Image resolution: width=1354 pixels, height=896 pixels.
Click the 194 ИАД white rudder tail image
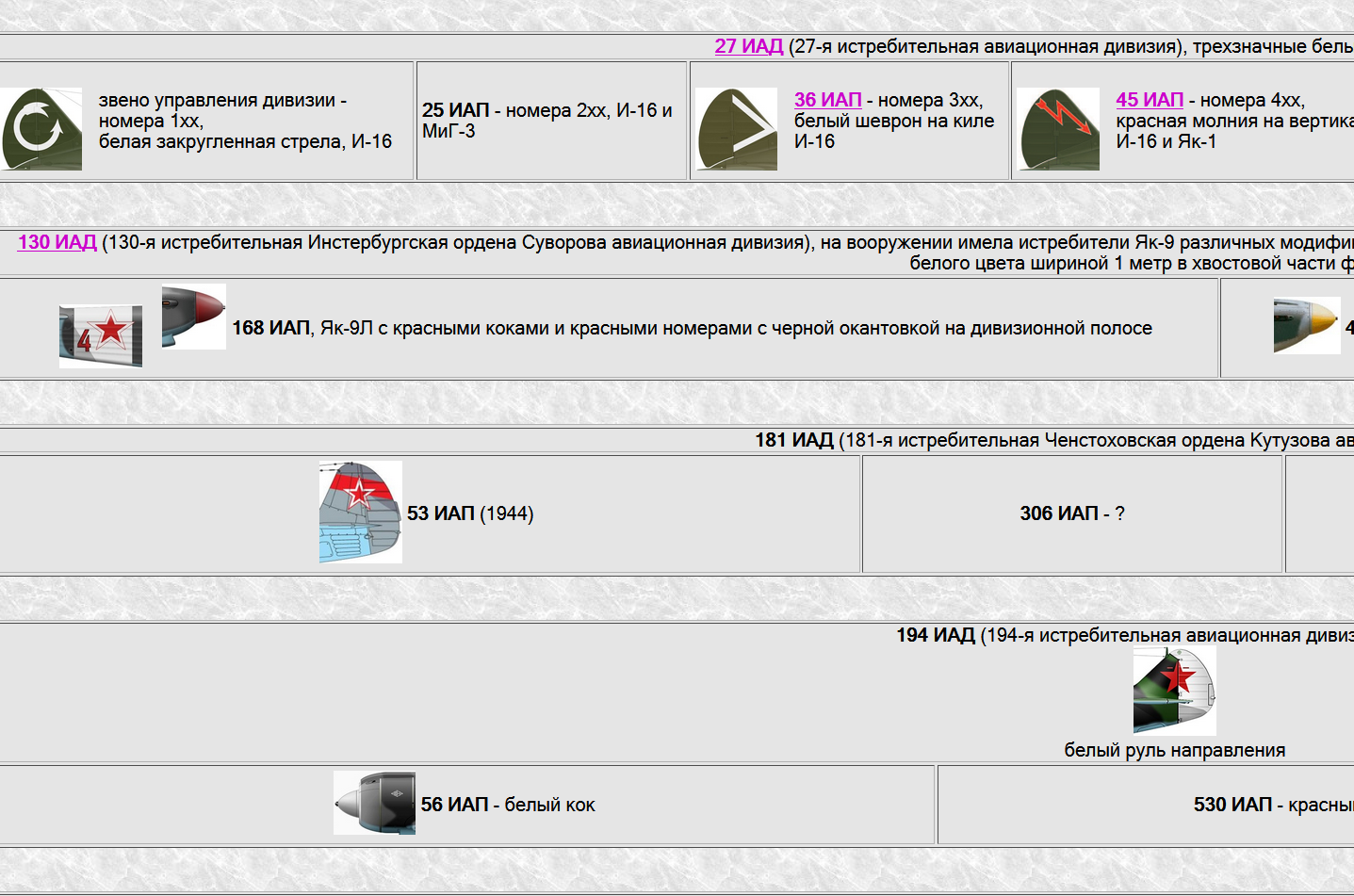point(1174,691)
